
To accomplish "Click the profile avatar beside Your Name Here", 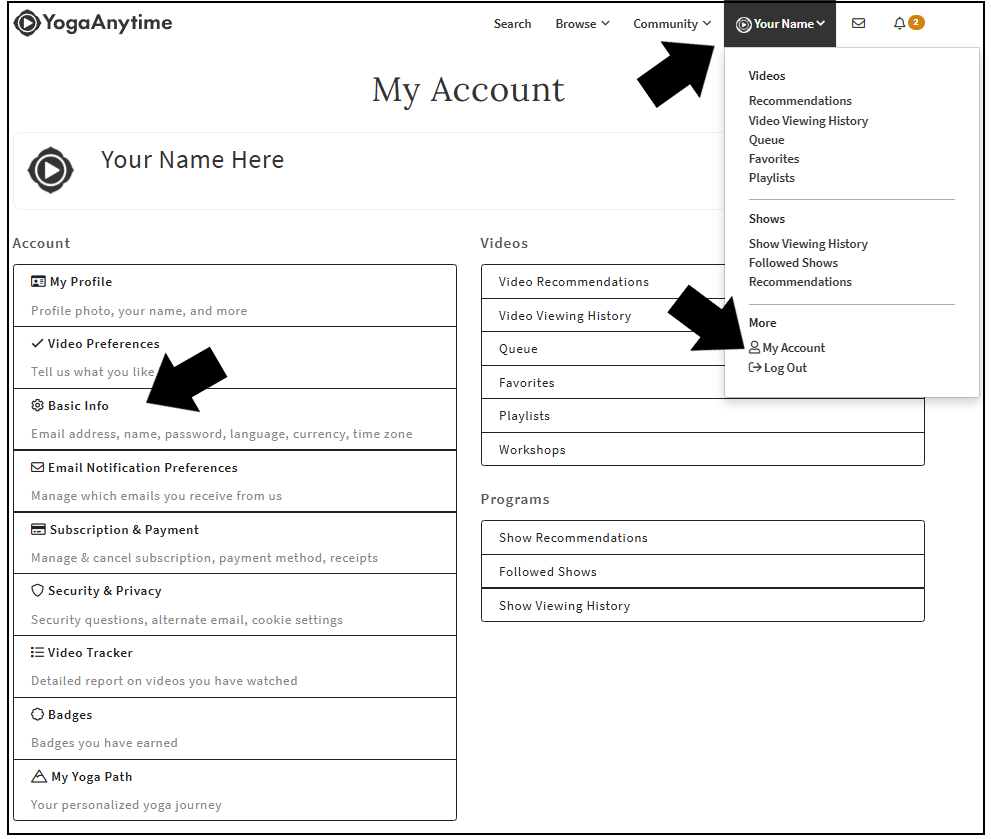I will (51, 170).
